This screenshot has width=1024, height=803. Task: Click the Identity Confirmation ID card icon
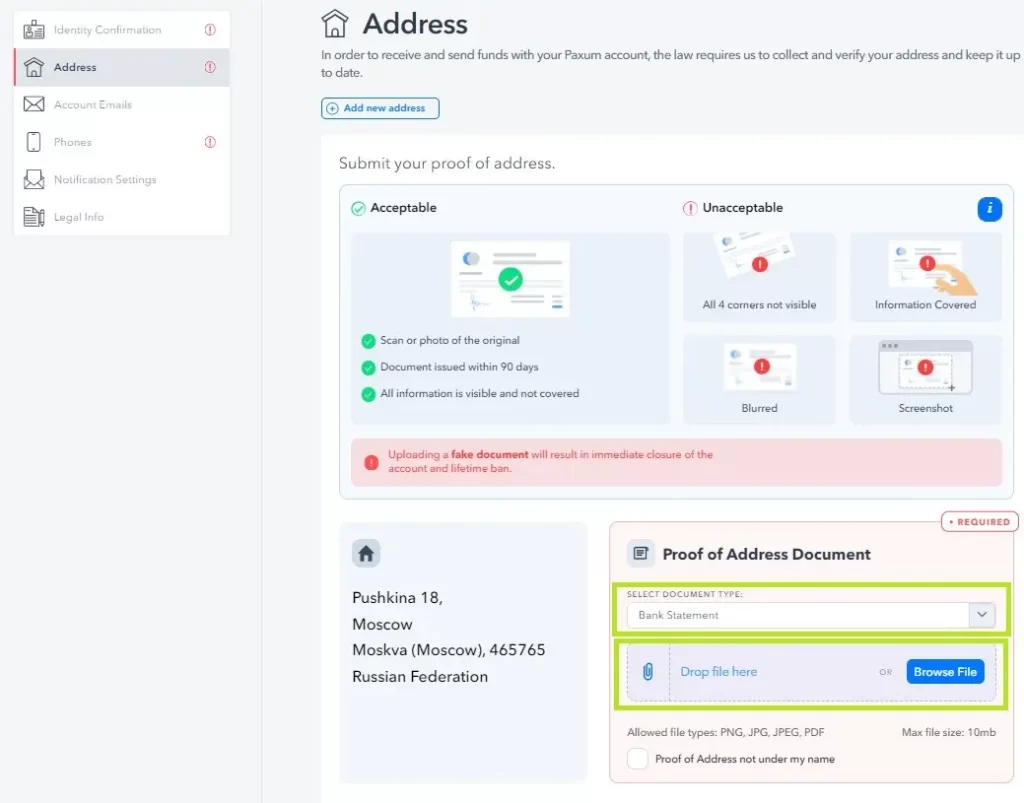pos(34,30)
